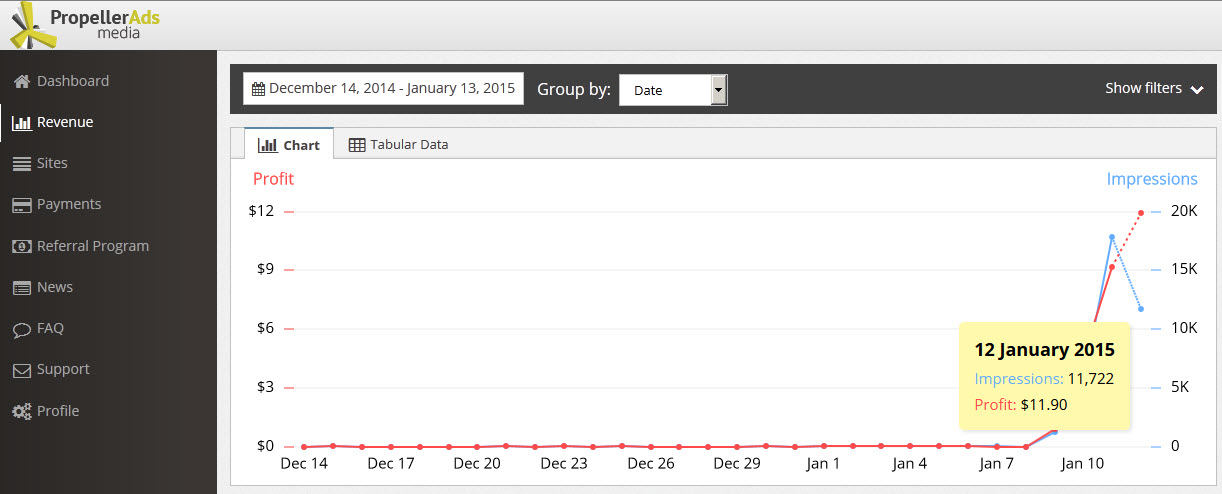Viewport: 1222px width, 494px height.
Task: Select the Chart tab
Action: (289, 145)
